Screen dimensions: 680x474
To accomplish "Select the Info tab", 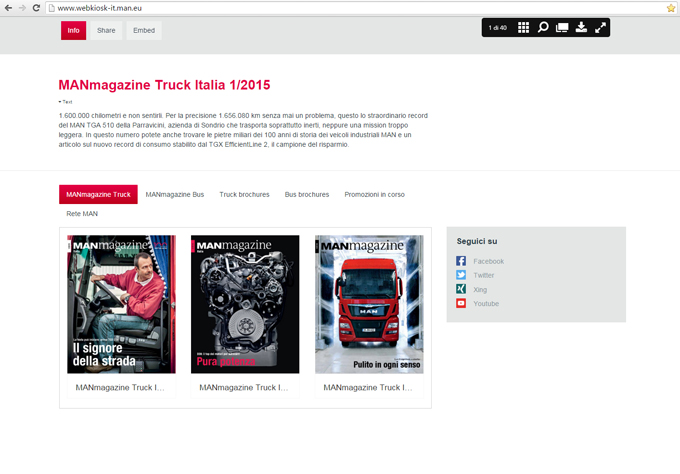I will [x=73, y=30].
